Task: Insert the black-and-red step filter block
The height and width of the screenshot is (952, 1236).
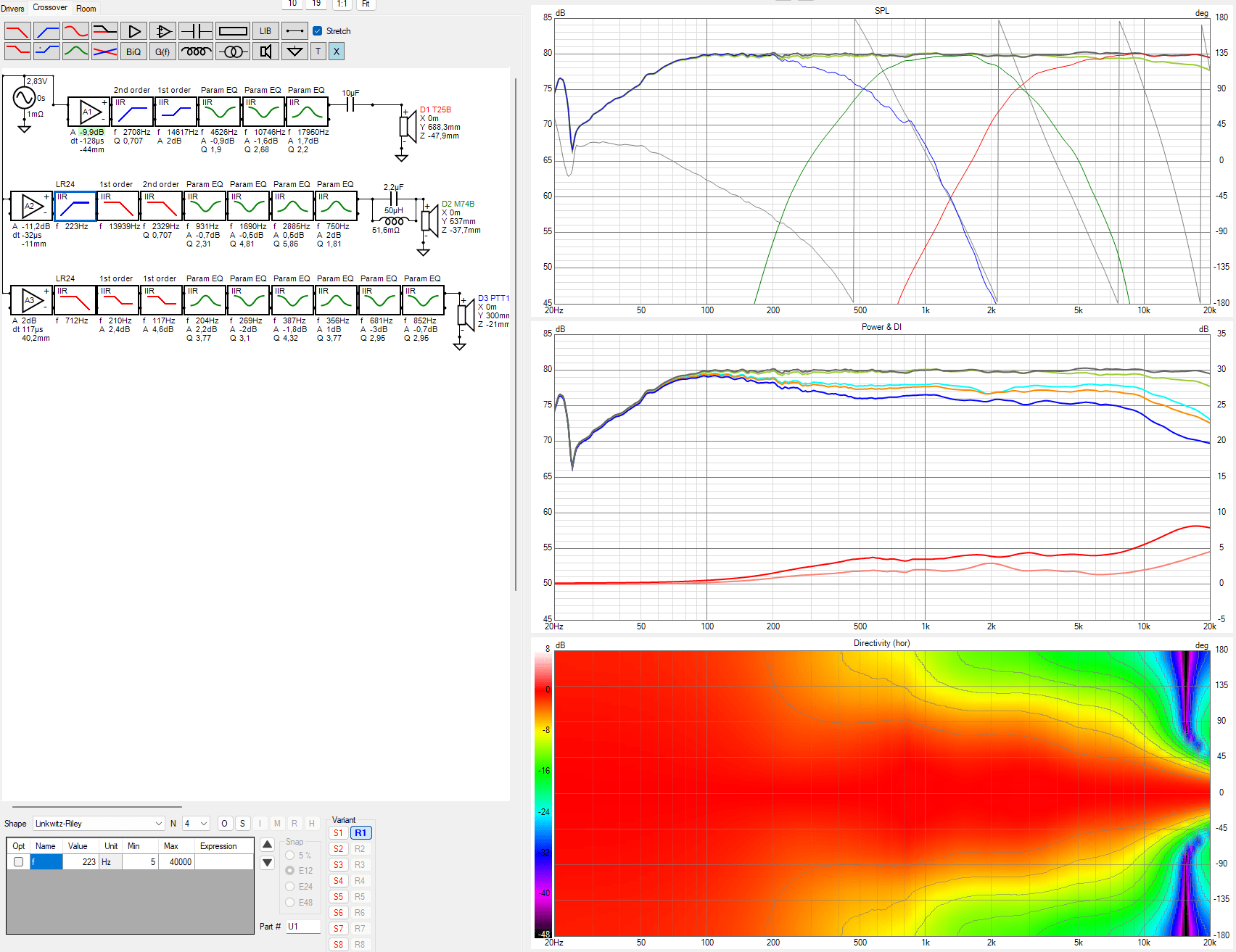Action: 104,31
